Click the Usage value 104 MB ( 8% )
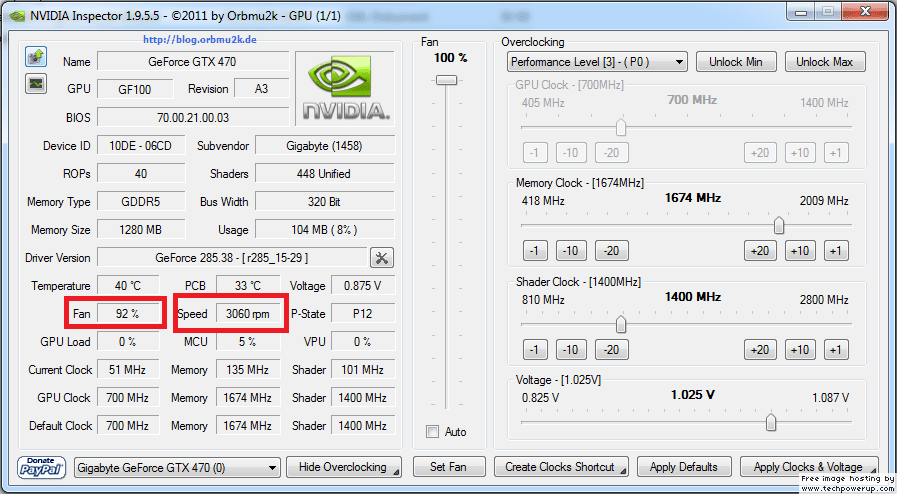The image size is (897, 494). click(x=324, y=230)
